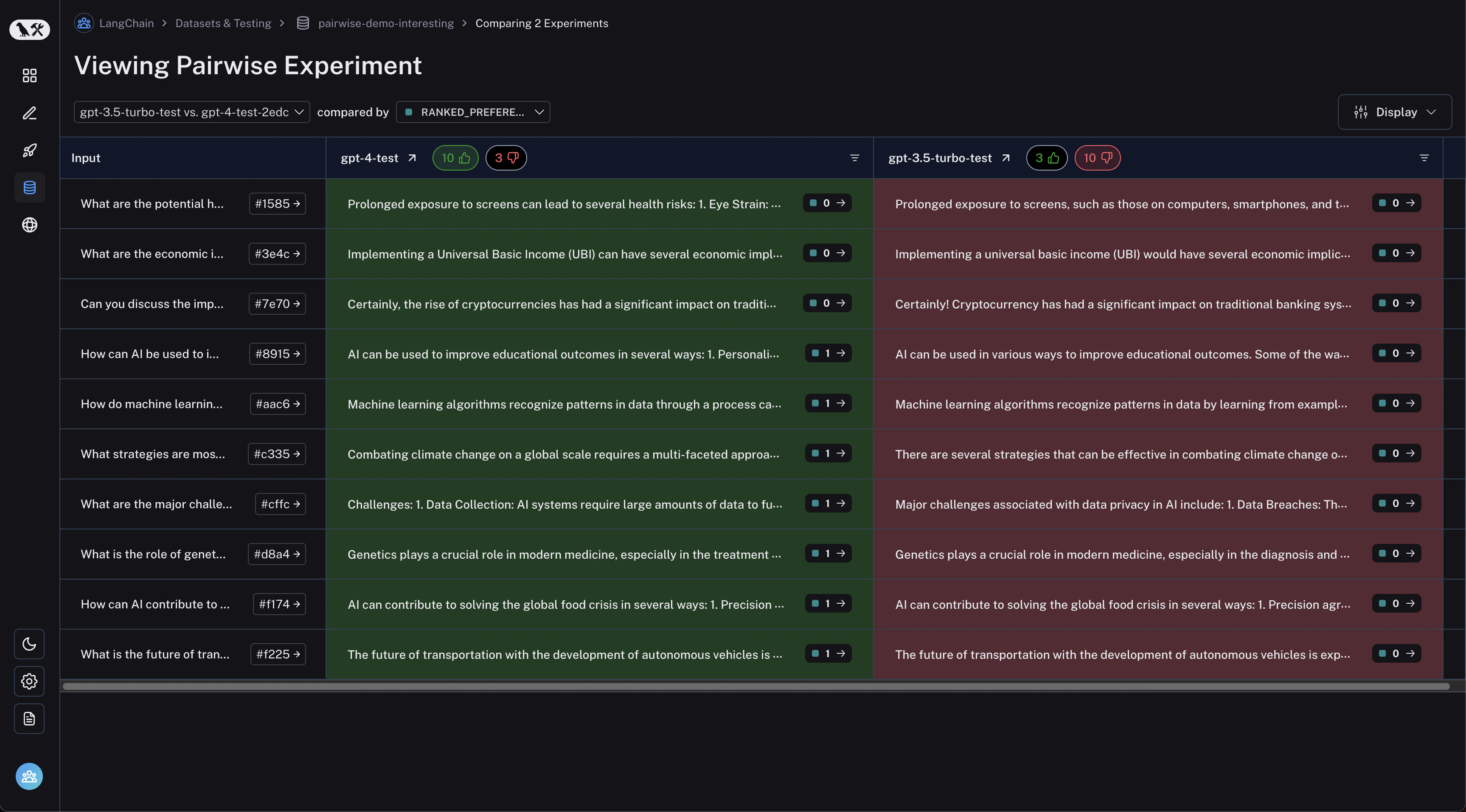Image resolution: width=1466 pixels, height=812 pixels.
Task: Select the database datasets sidebar icon
Action: [x=30, y=187]
